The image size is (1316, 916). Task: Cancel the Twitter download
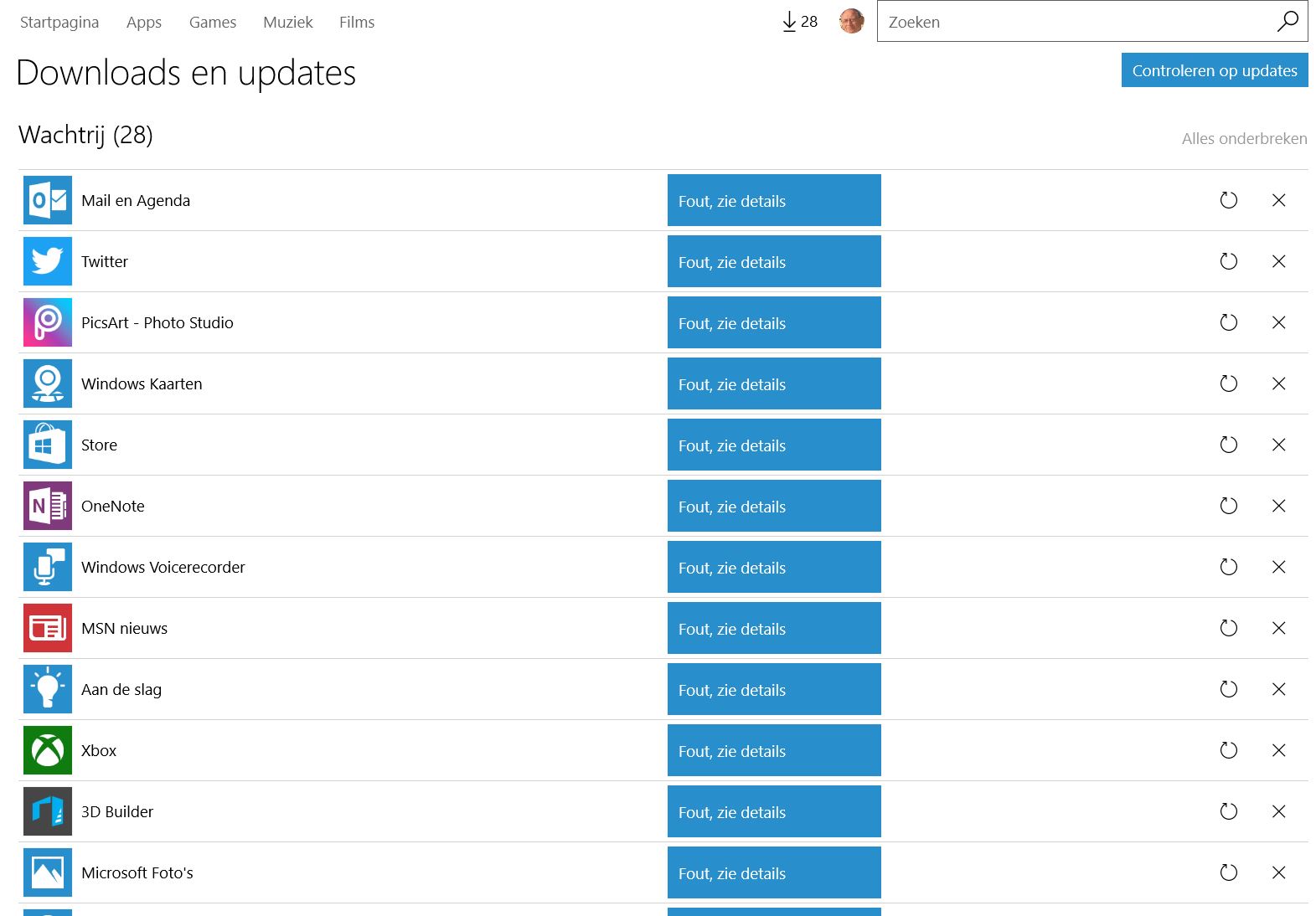tap(1279, 261)
